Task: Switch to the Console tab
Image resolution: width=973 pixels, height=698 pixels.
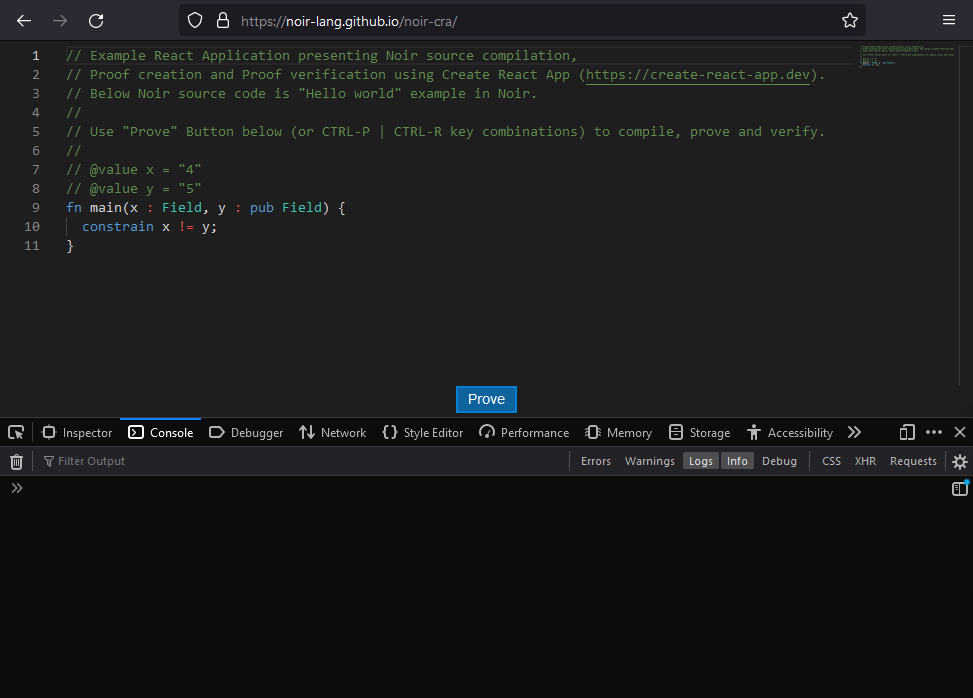Action: tap(161, 432)
